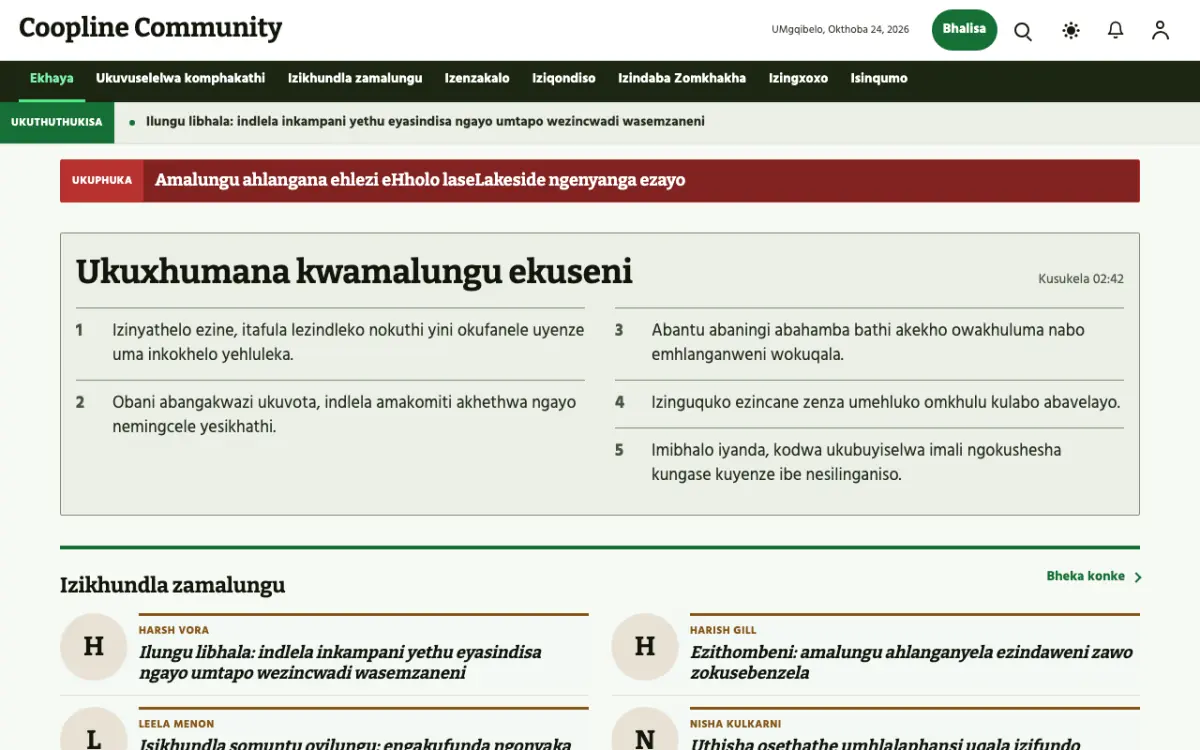Click the UKUTHUTHUKISA ticker label

tap(57, 122)
